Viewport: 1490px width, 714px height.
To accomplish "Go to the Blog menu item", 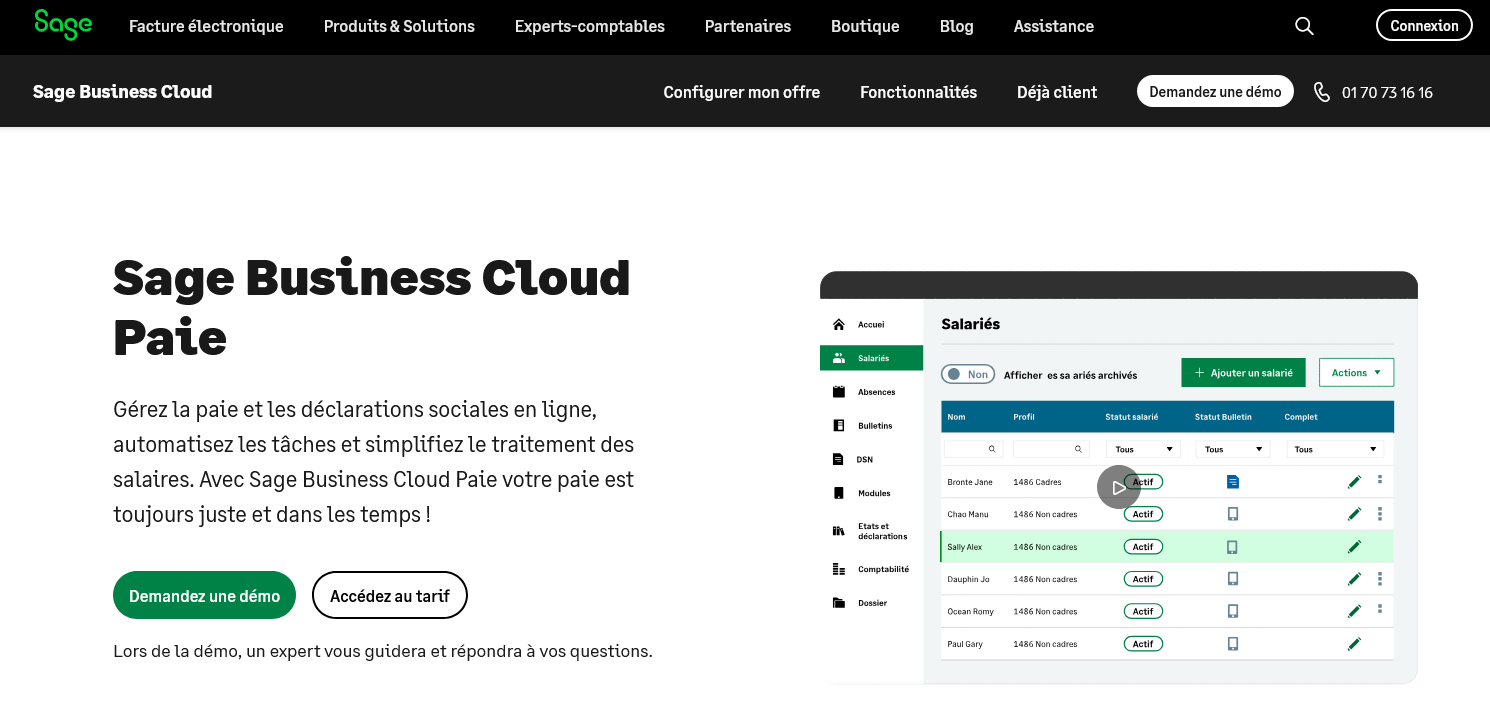I will click(957, 26).
